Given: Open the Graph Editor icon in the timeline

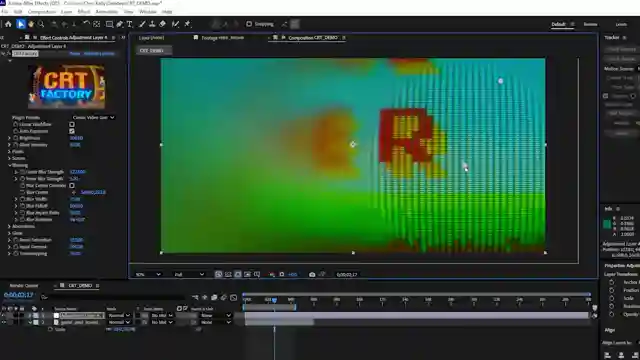Looking at the screenshot, I should coord(233,298).
